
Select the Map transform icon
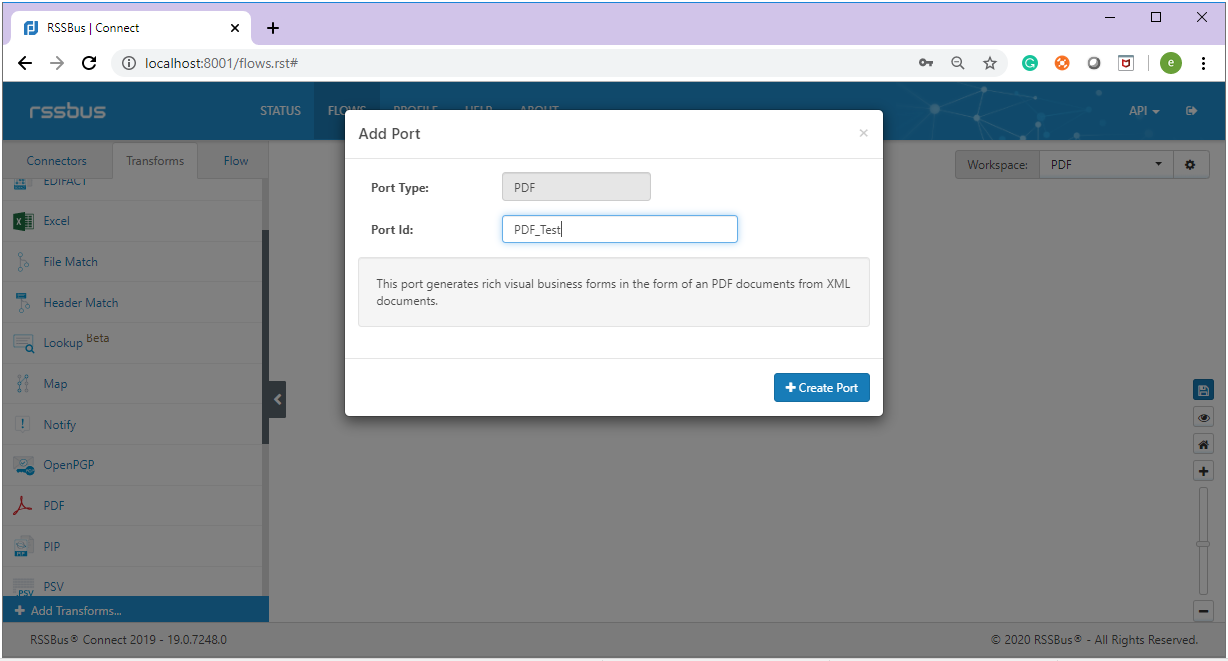pyautogui.click(x=24, y=384)
